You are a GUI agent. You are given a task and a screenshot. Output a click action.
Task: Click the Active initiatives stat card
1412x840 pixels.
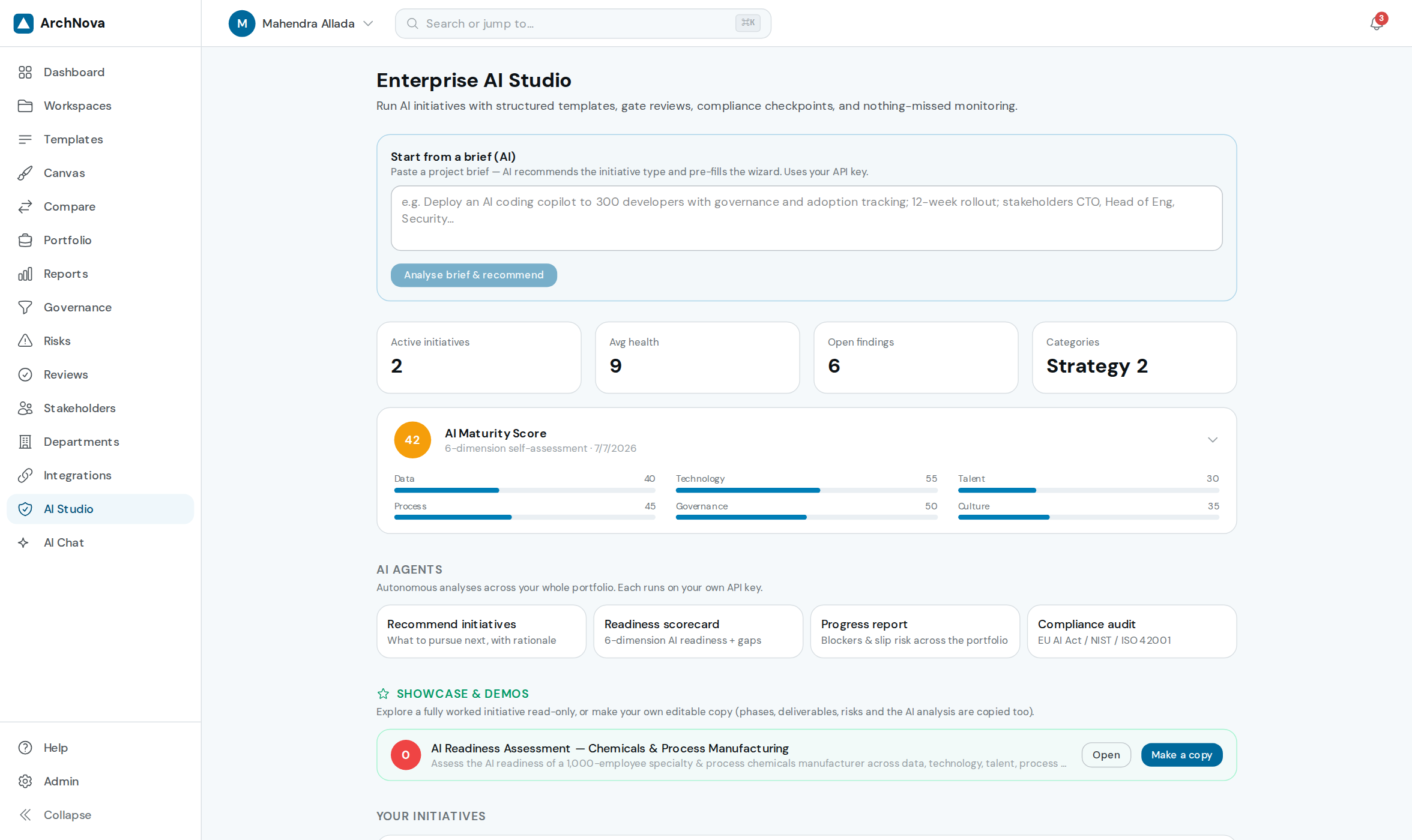click(479, 358)
